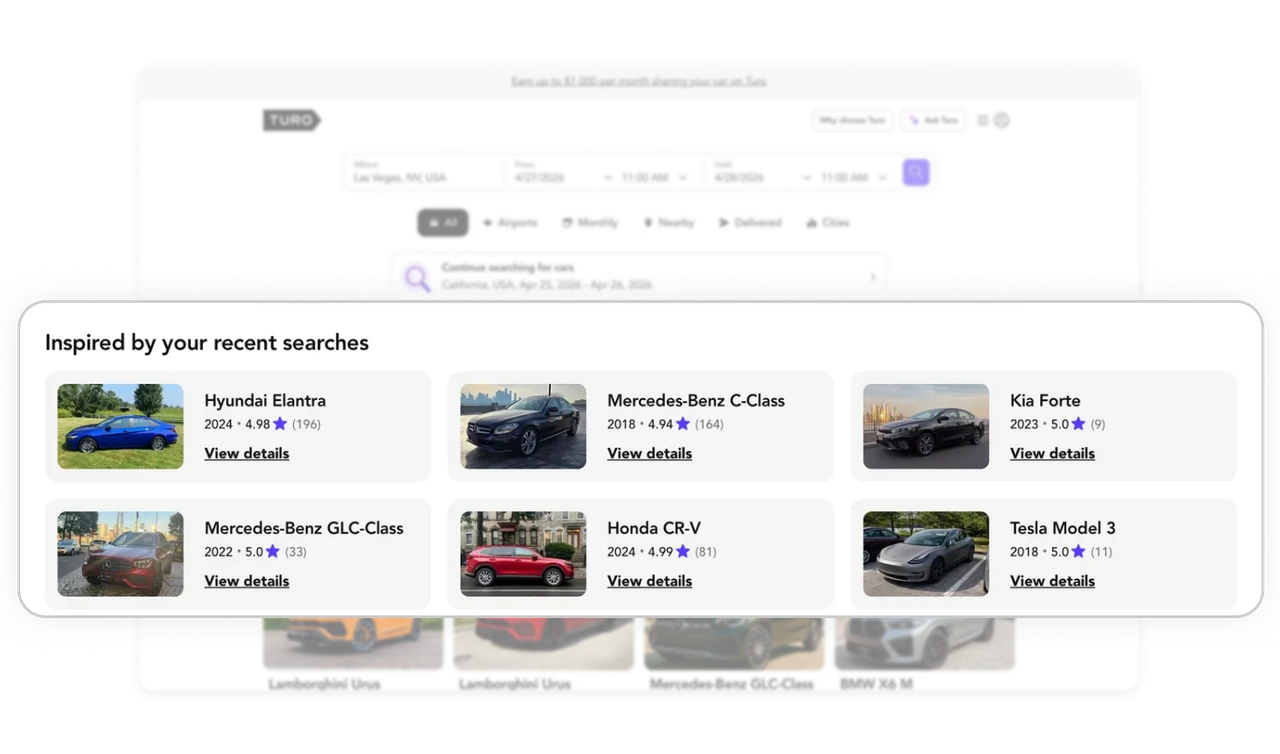Open View details for Mercedes-Benz GLC-Class card
Viewport: 1280px width, 754px height.
point(247,581)
